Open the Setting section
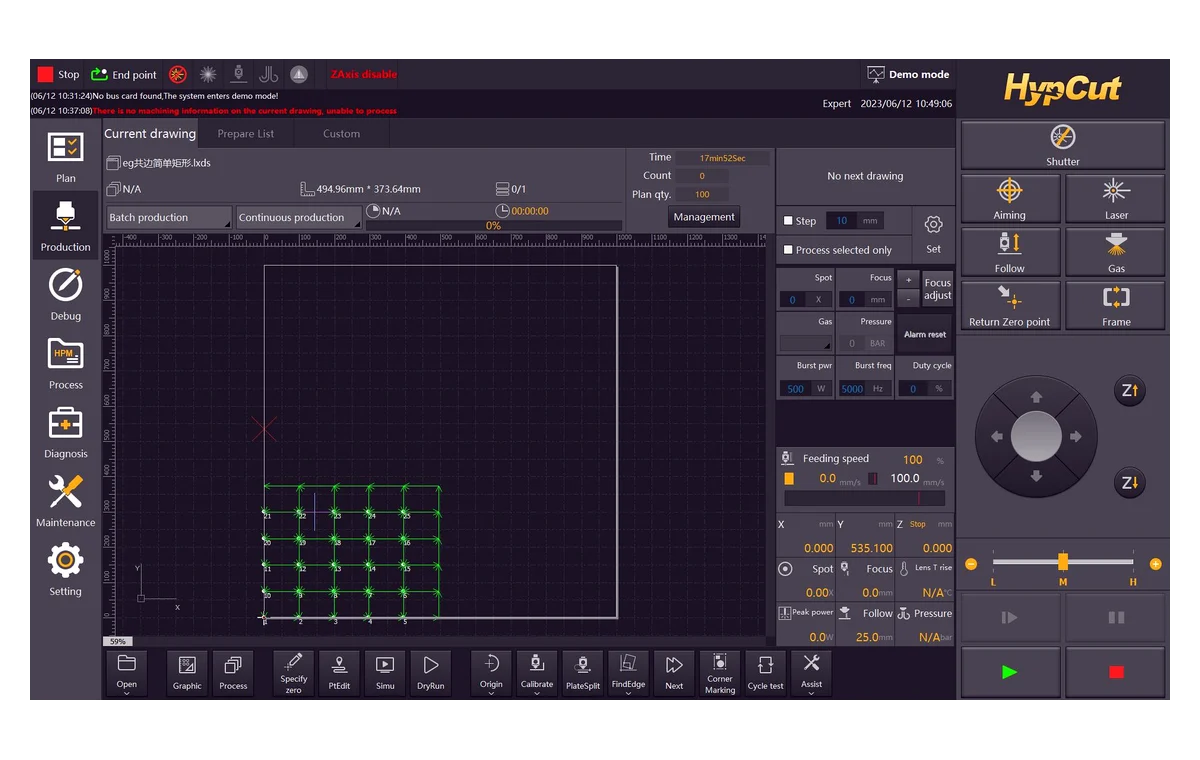The image size is (1200, 760). point(65,569)
